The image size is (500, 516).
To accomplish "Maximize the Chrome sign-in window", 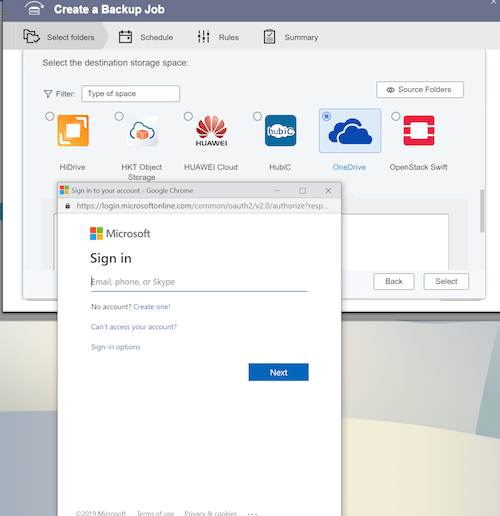I will pyautogui.click(x=303, y=191).
